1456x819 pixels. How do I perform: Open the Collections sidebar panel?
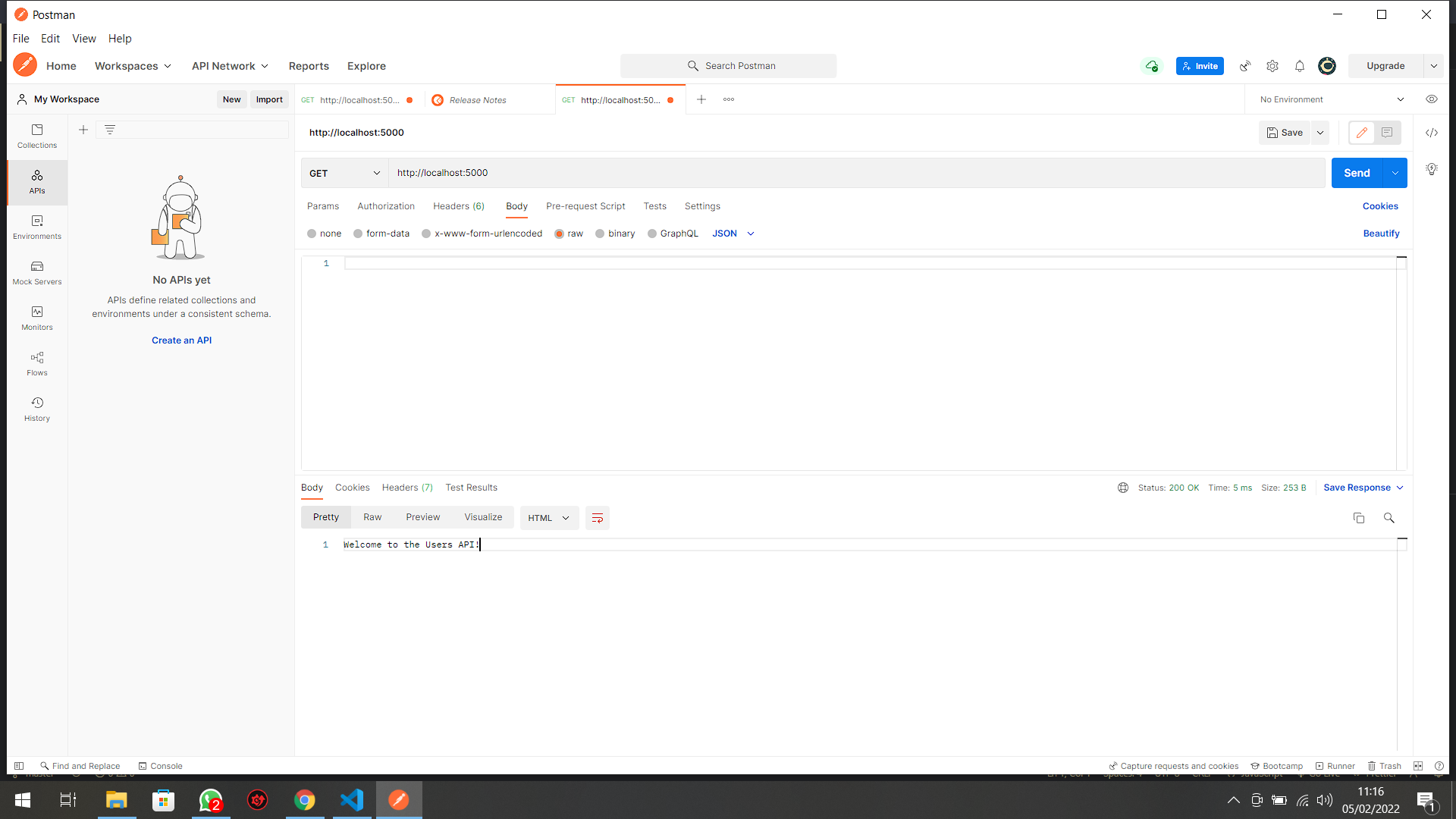pyautogui.click(x=37, y=136)
